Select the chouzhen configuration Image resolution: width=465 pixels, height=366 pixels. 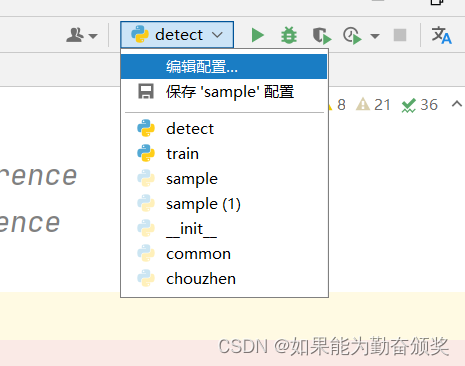224,279
